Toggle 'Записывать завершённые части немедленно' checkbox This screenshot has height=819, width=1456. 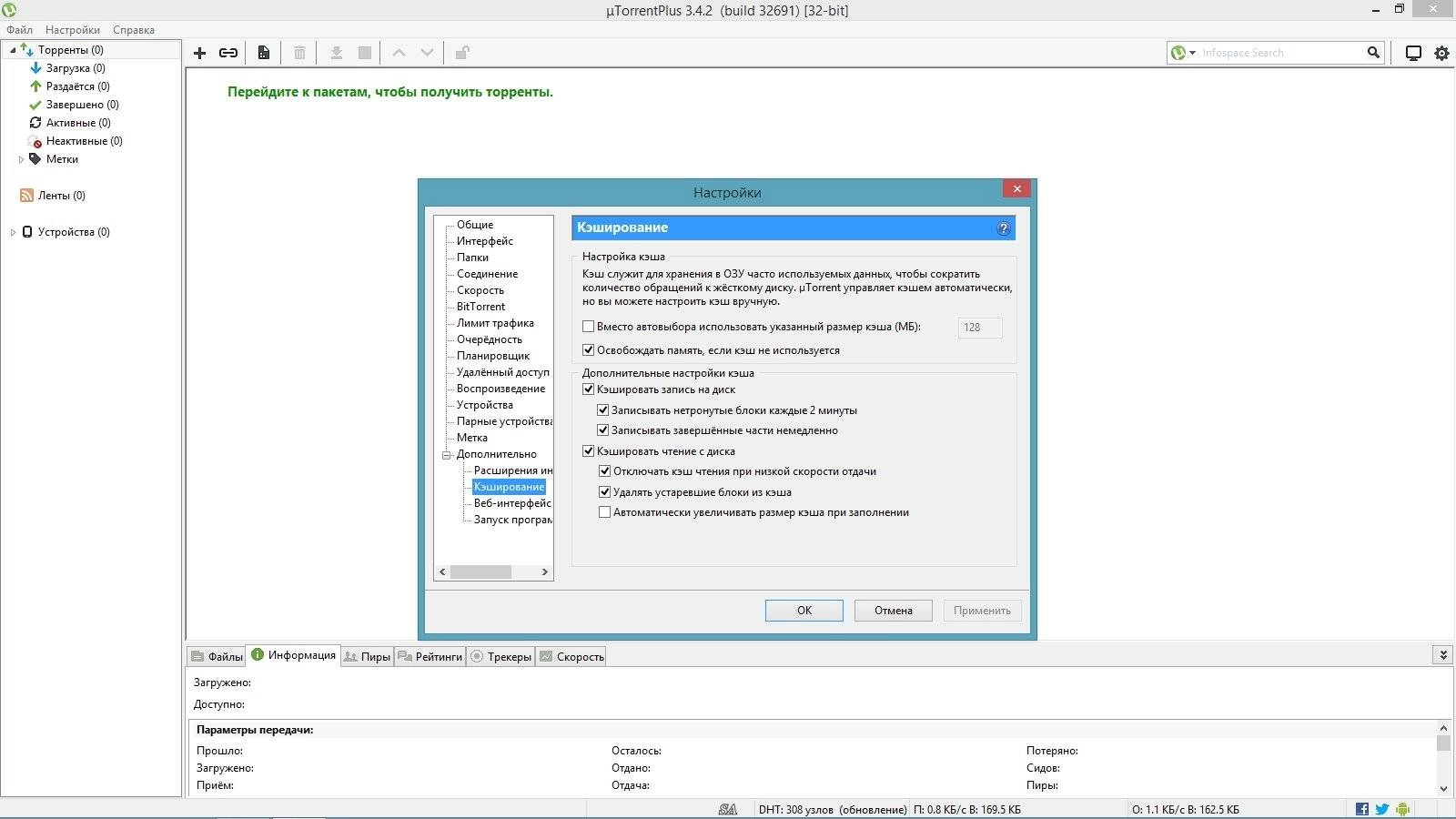pyautogui.click(x=602, y=430)
